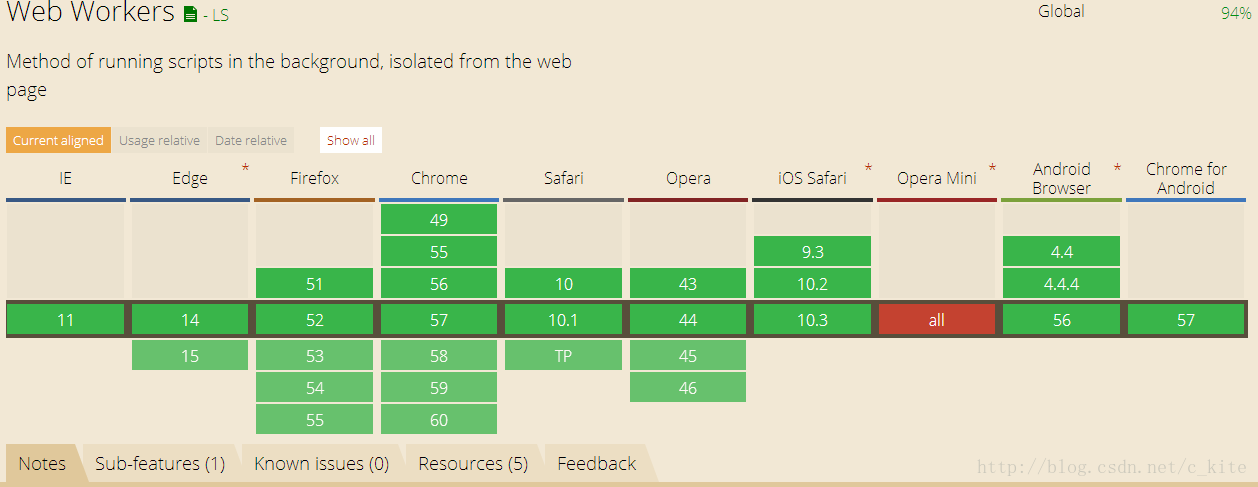The height and width of the screenshot is (487, 1258).
Task: Switch to Date relative view
Action: (251, 140)
